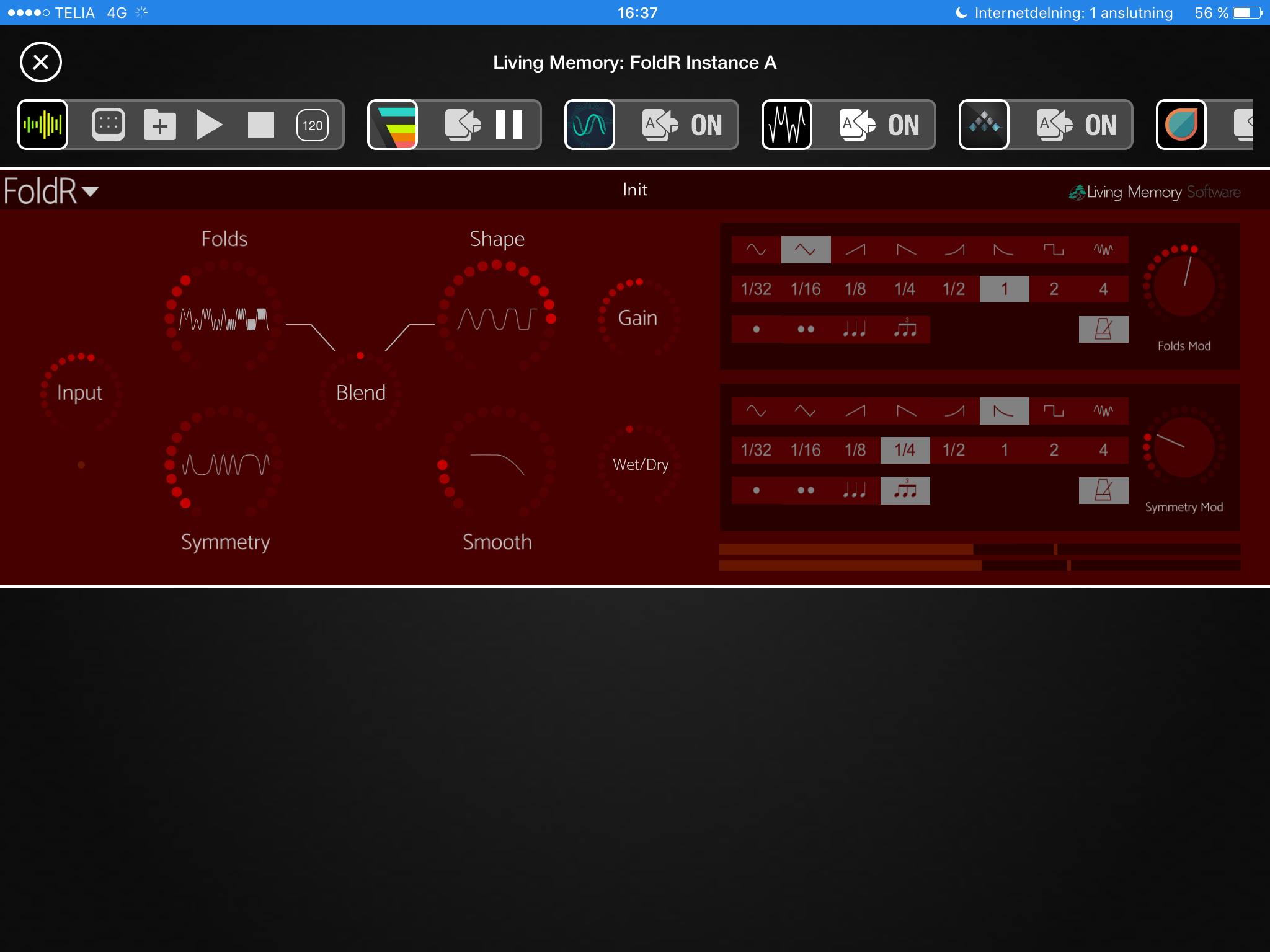
Task: Tap the add folder icon
Action: [160, 125]
